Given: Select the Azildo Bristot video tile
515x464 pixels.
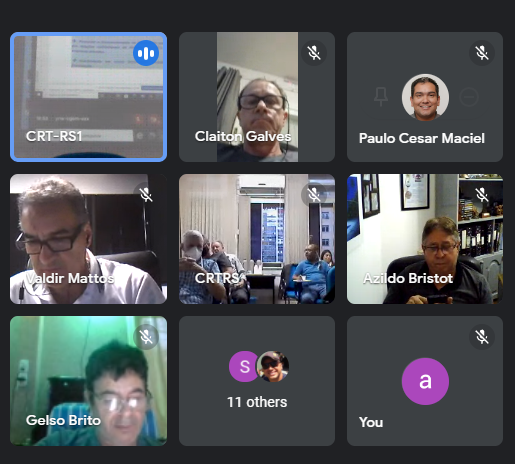Looking at the screenshot, I should 425,239.
